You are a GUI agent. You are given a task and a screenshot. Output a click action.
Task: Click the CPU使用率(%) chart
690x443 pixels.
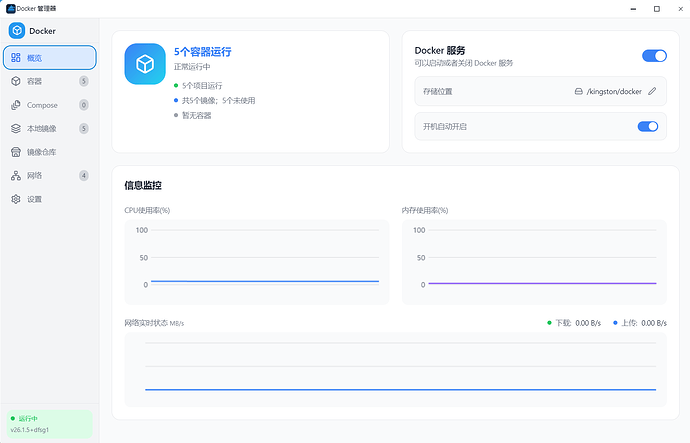pyautogui.click(x=257, y=262)
